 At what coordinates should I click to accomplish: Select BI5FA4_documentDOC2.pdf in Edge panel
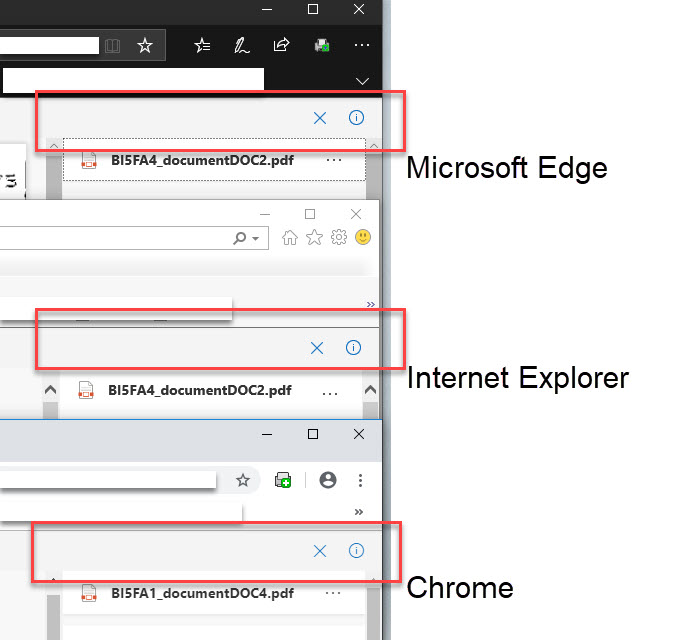215,160
